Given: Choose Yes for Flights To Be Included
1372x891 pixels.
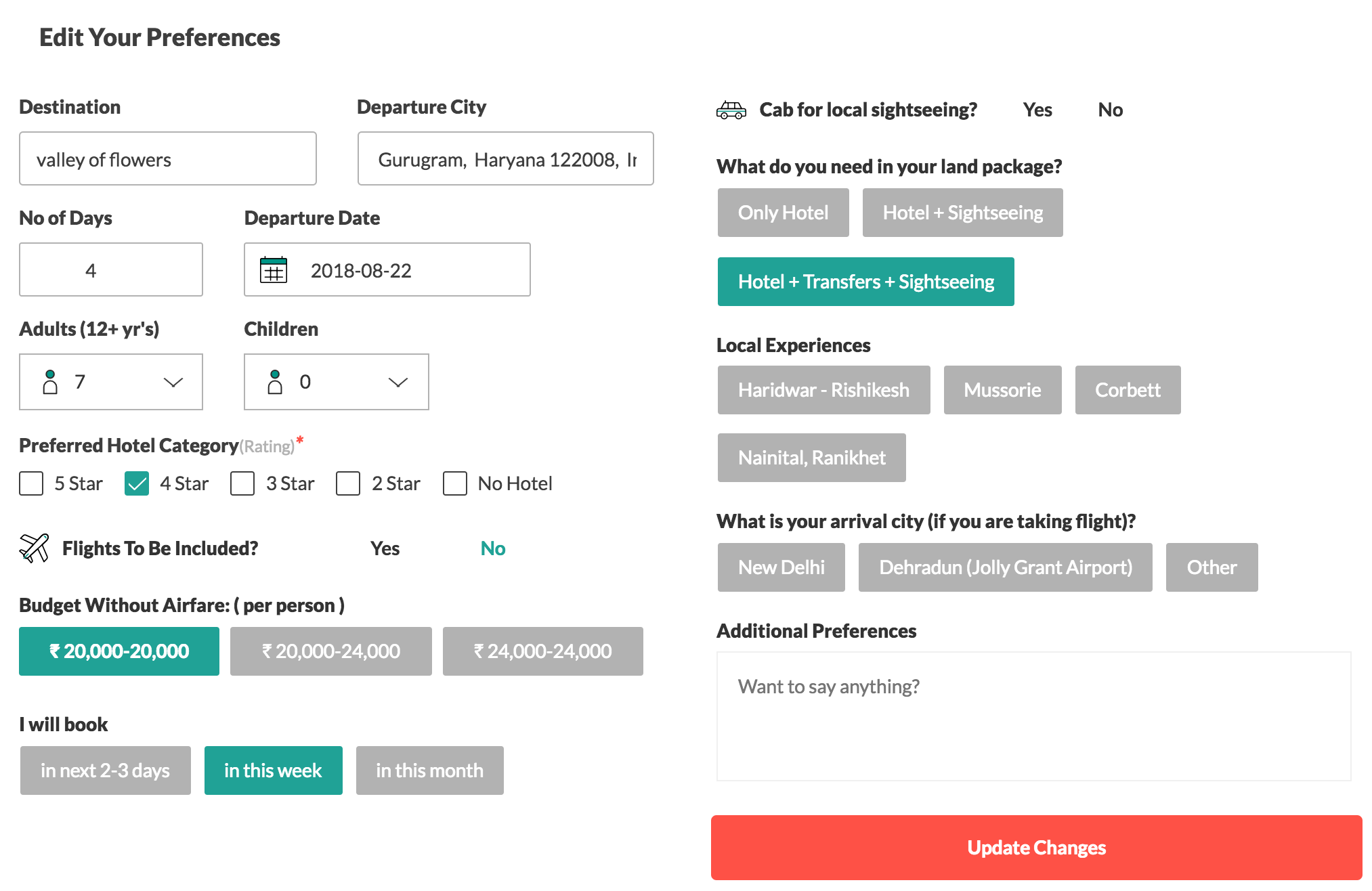Looking at the screenshot, I should pos(385,548).
